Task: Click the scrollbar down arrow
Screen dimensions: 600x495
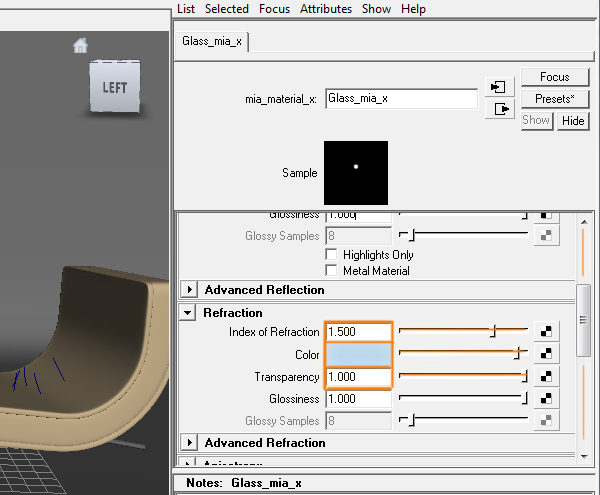Action: click(584, 456)
